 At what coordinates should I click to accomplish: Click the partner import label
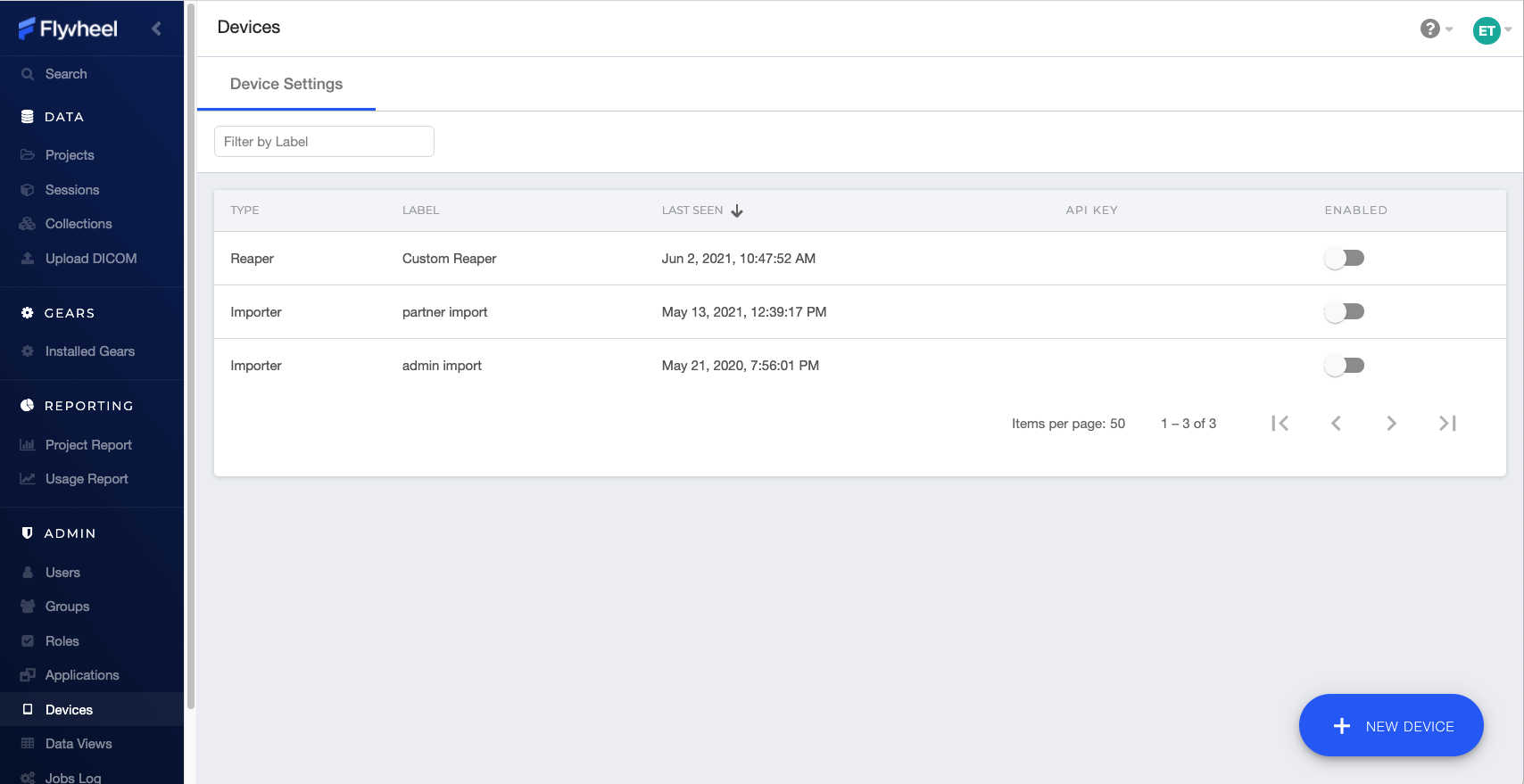click(x=444, y=312)
